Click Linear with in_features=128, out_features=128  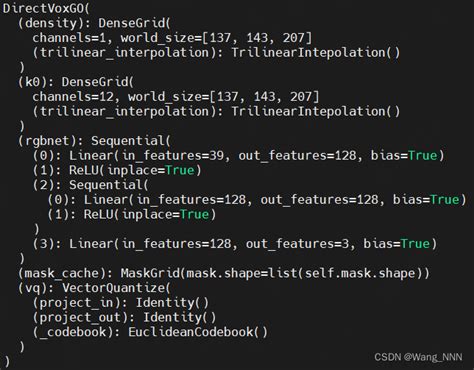(257, 199)
